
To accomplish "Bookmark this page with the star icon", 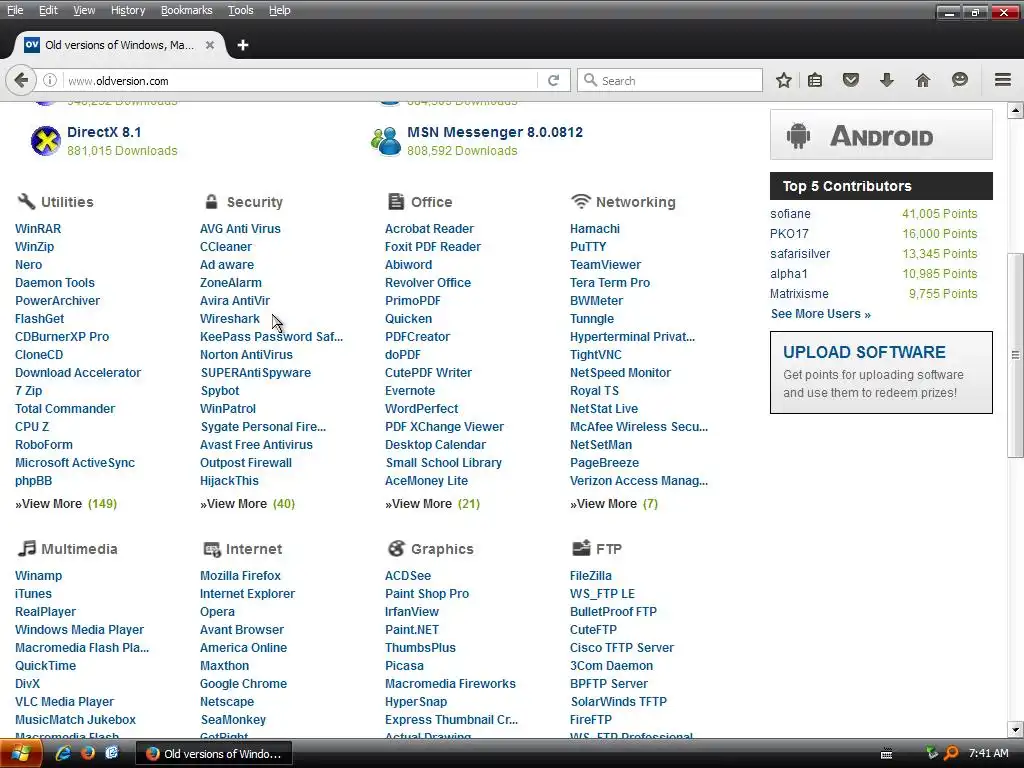I will pyautogui.click(x=784, y=80).
